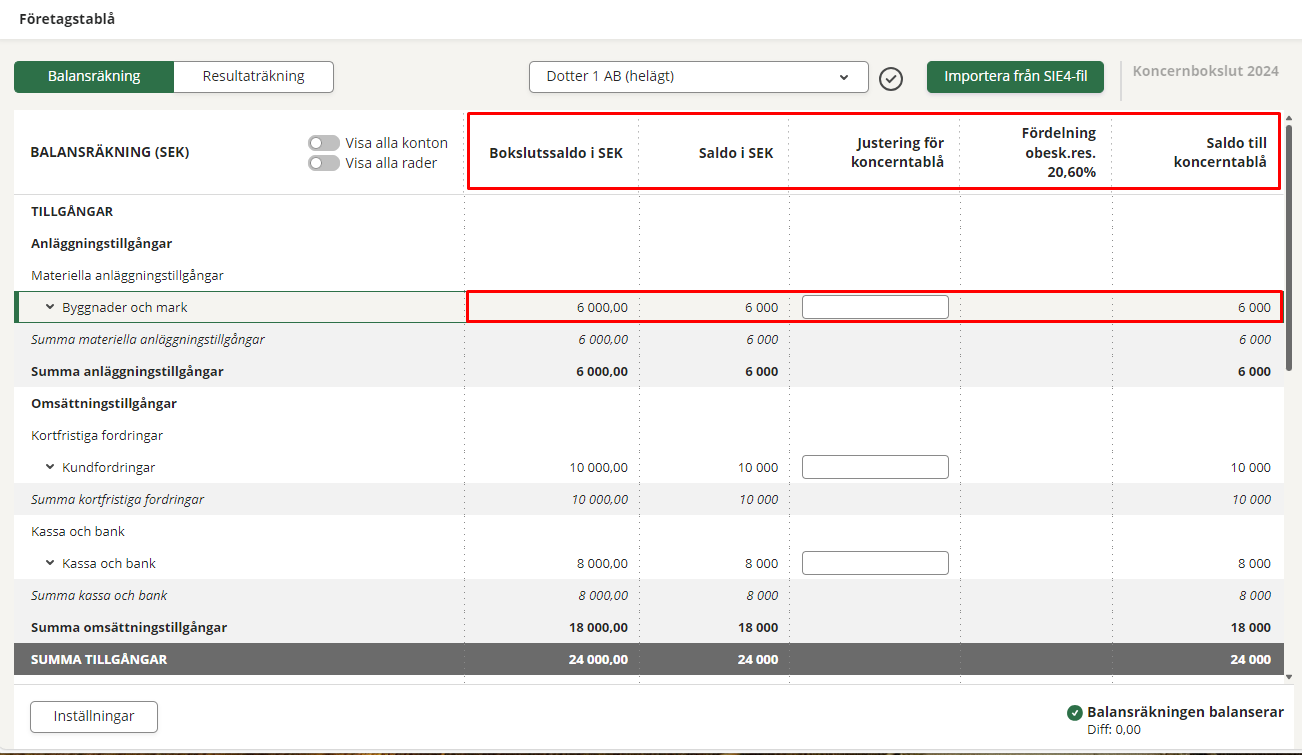
Task: Click the SUMMA TILLGÅNGAR total row
Action: click(99, 659)
